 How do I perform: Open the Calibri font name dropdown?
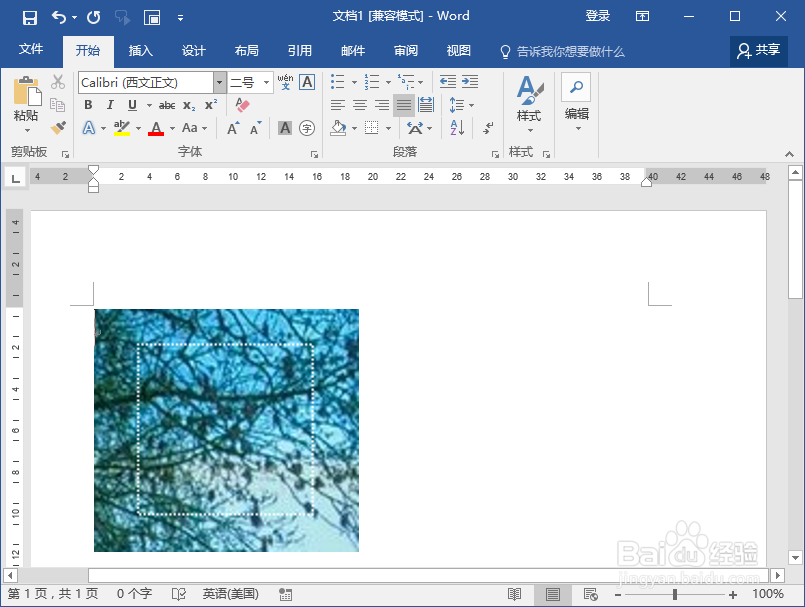[220, 82]
